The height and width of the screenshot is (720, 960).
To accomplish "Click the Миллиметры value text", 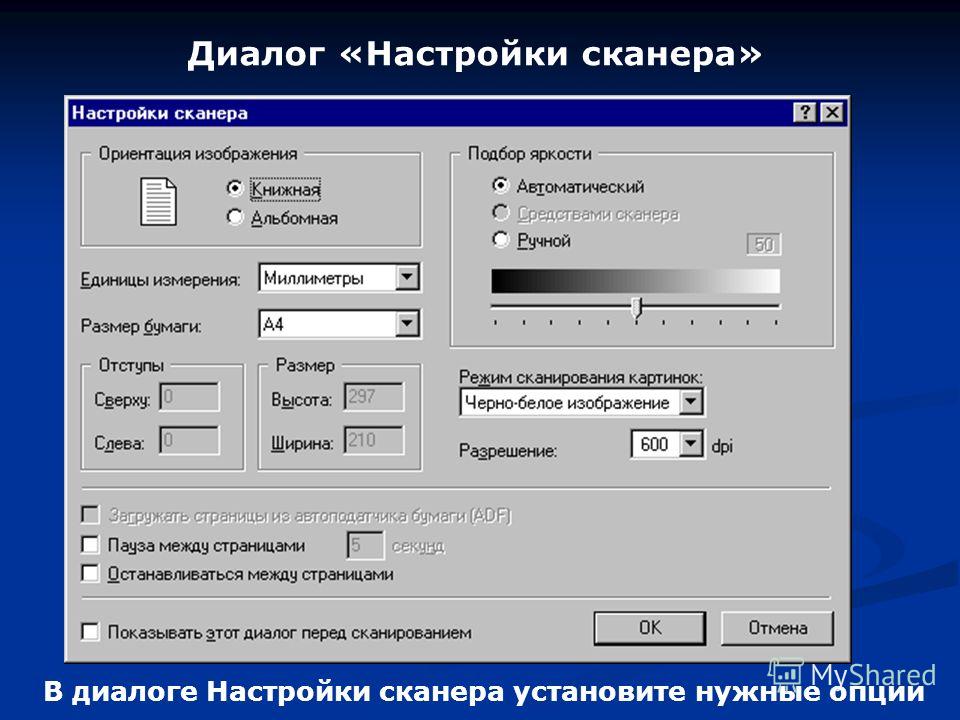I will click(313, 279).
